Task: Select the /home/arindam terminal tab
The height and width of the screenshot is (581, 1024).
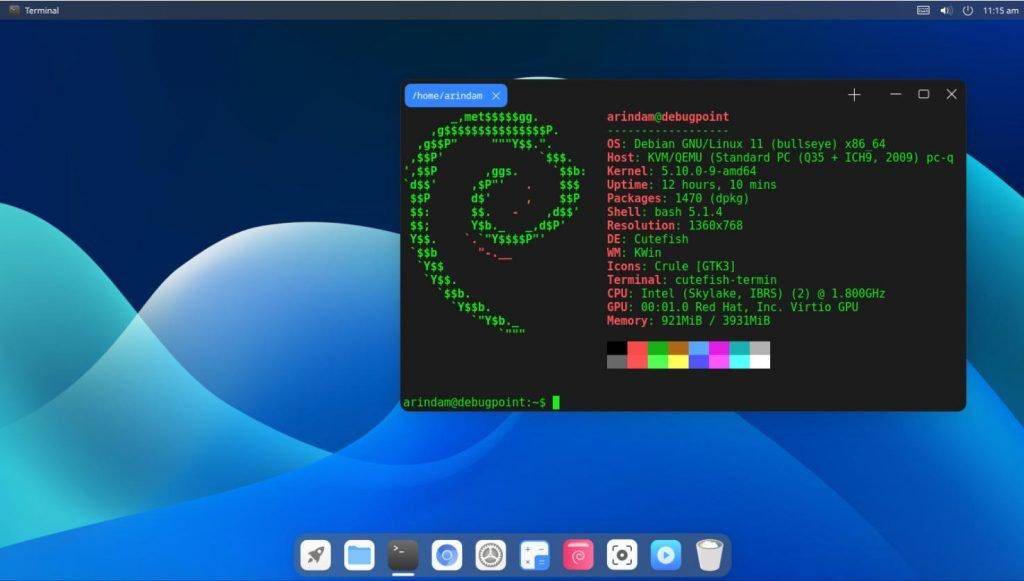Action: (x=447, y=95)
